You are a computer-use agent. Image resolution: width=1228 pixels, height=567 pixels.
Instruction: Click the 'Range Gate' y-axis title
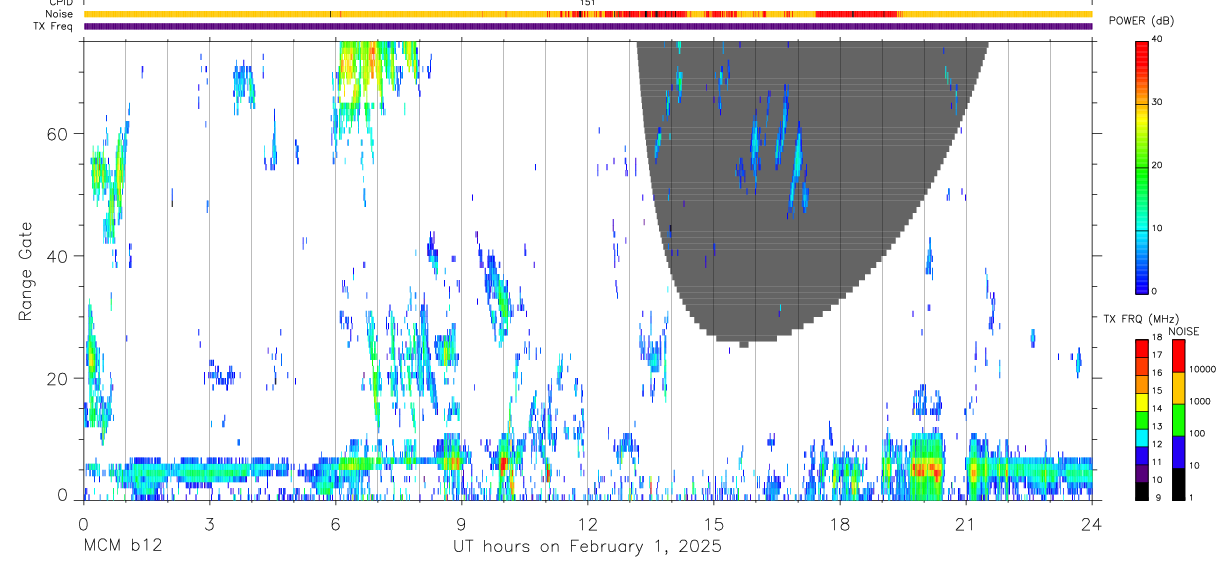[26, 271]
